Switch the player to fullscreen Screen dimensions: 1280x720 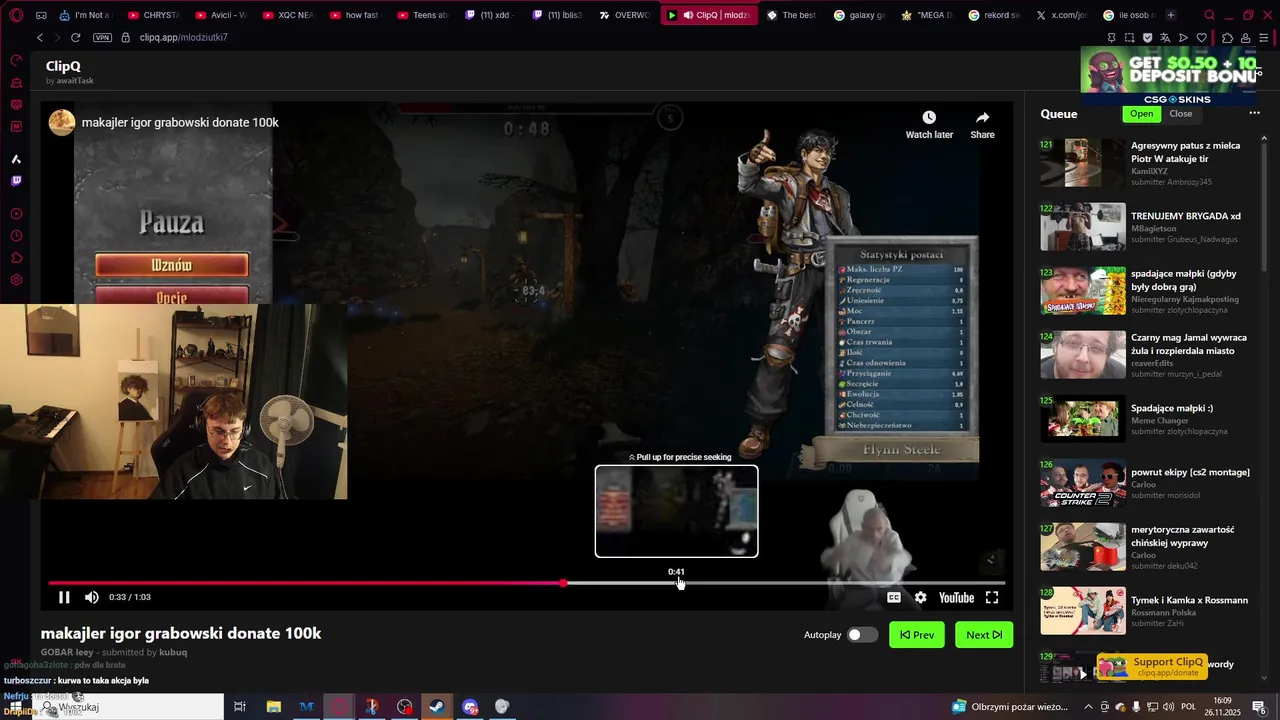[x=992, y=597]
